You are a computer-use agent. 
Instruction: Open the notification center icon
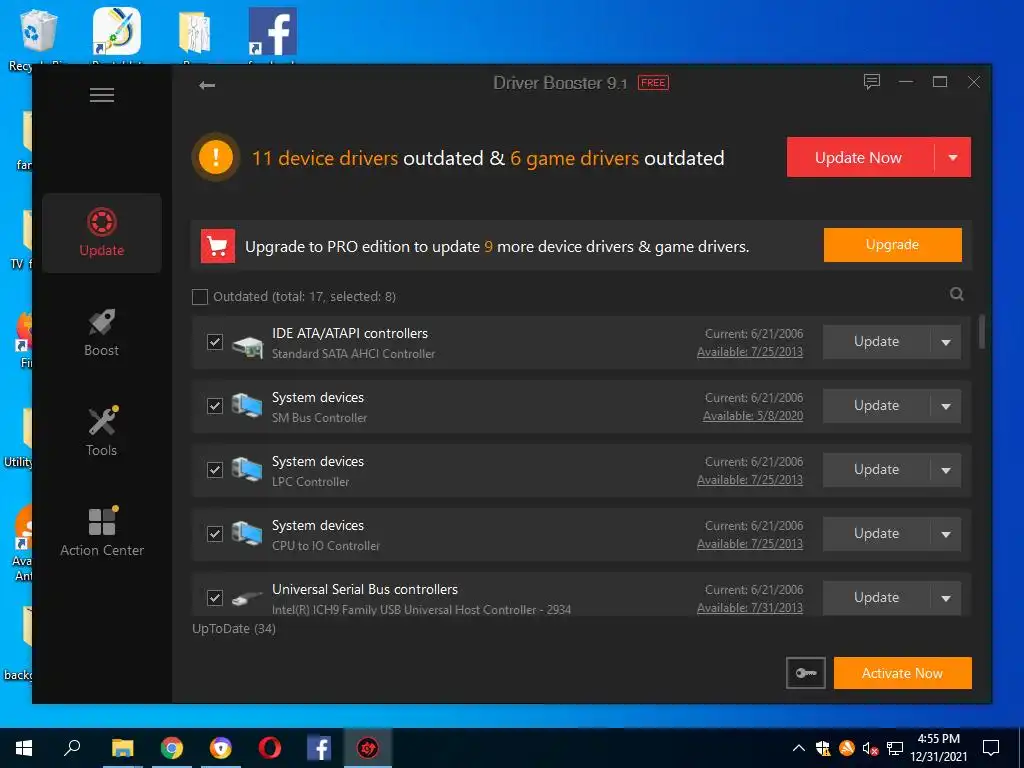(991, 748)
